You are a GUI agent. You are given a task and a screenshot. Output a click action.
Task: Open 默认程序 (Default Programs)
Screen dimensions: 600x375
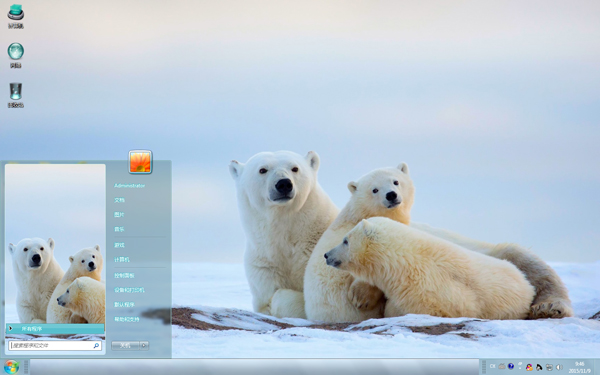point(124,305)
